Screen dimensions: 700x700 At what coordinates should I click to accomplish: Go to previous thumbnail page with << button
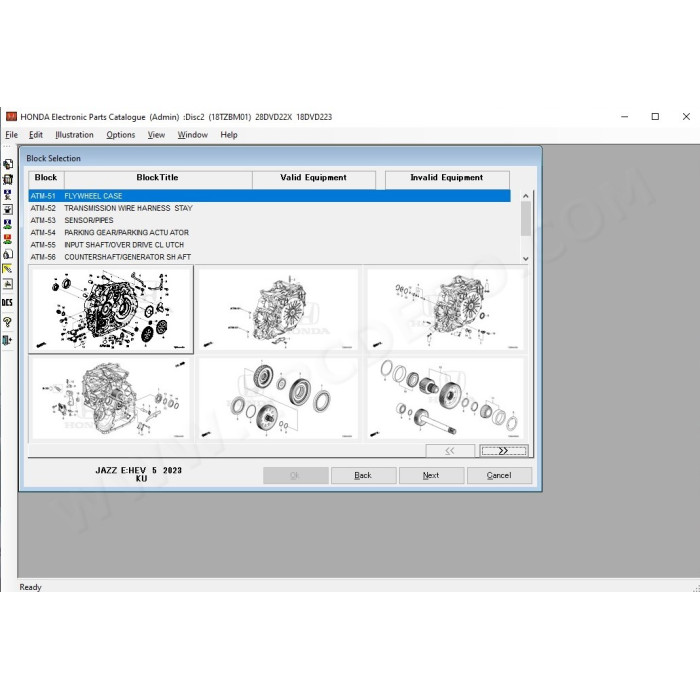(450, 451)
